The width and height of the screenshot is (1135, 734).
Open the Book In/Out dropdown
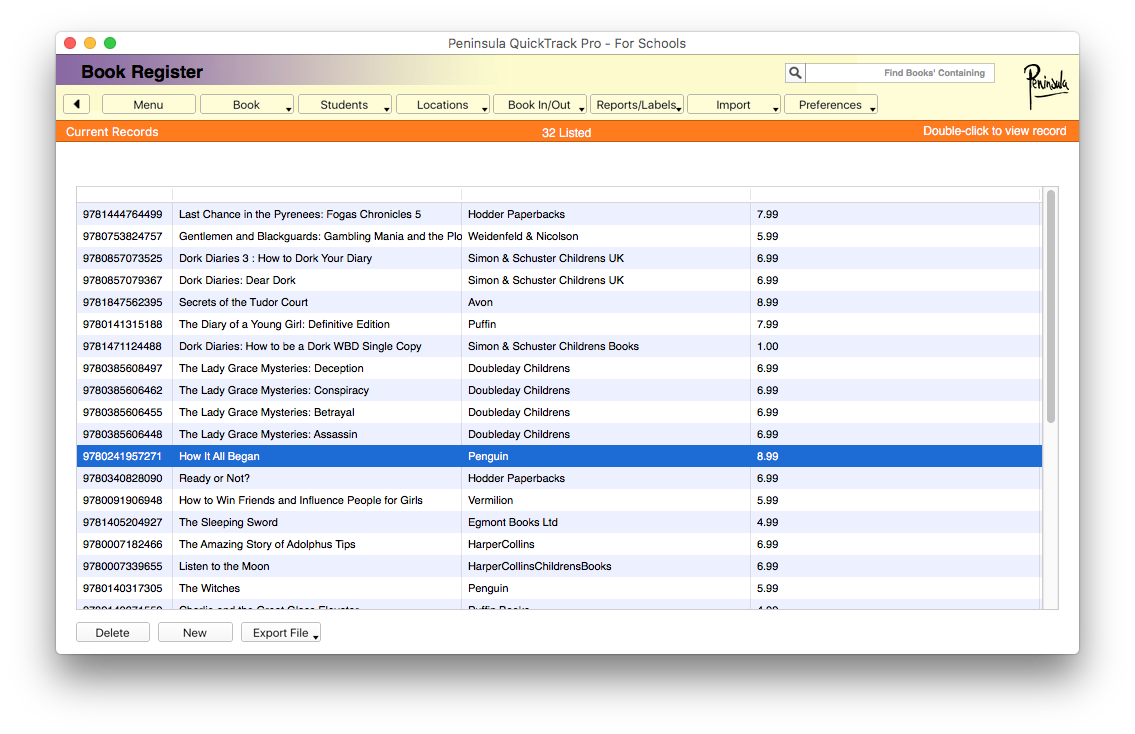(x=540, y=104)
